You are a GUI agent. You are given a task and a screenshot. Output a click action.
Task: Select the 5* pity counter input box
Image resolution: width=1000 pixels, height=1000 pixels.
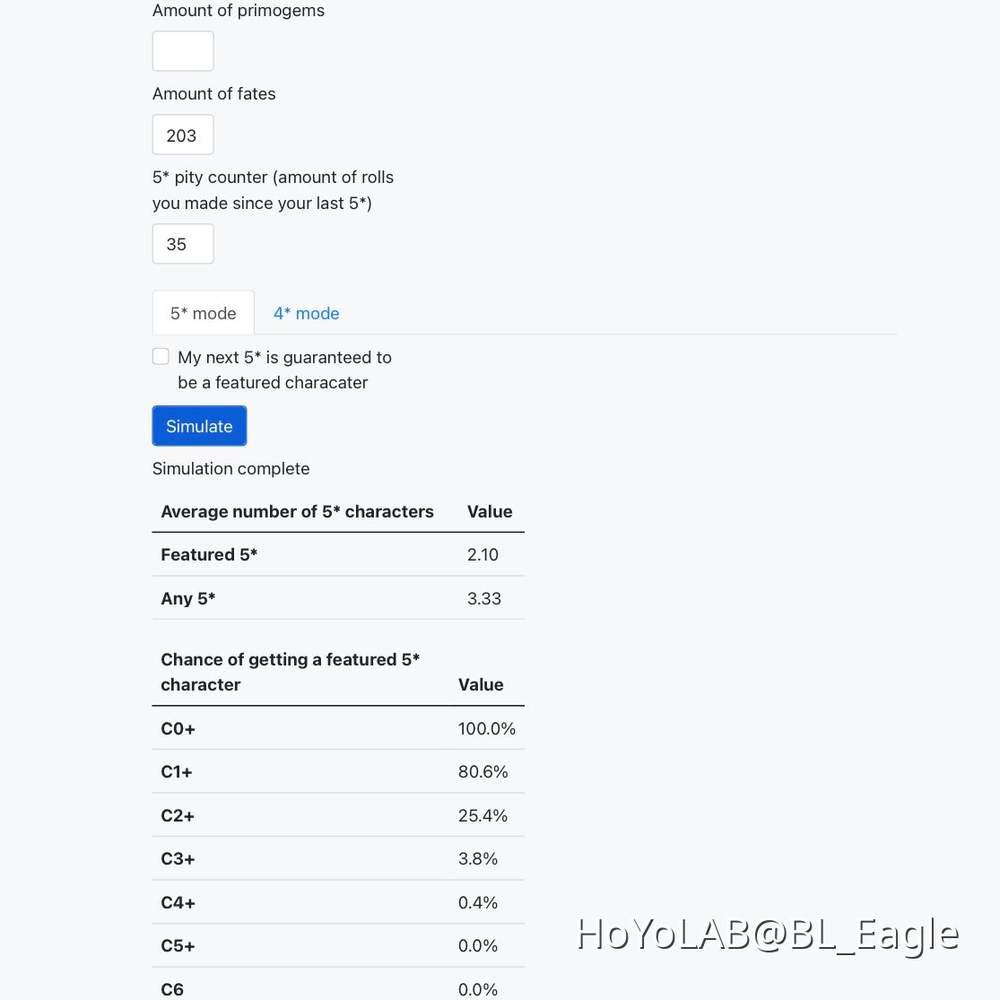click(183, 244)
